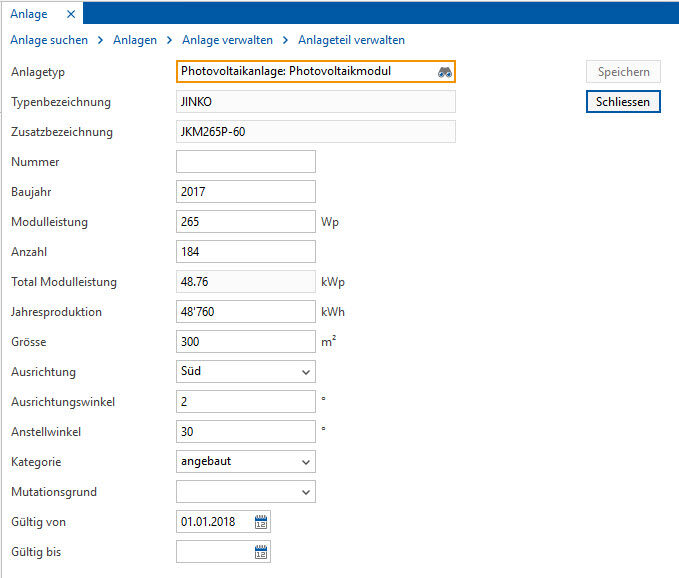679x578 pixels.
Task: Focus the Ausrichtungswinkel field with 2
Action: tap(246, 402)
